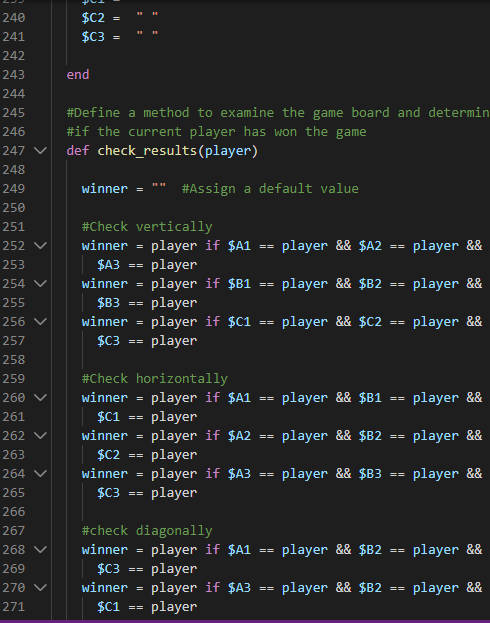Screen dimensions: 490x623
Task: Collapse fold arrow at line 268
Action: click(40, 549)
